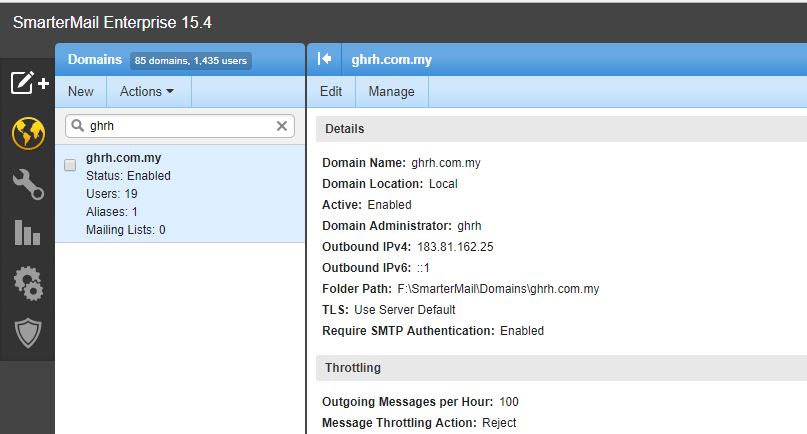The image size is (807, 434).
Task: Expand the Actions dropdown menu
Action: tap(147, 91)
